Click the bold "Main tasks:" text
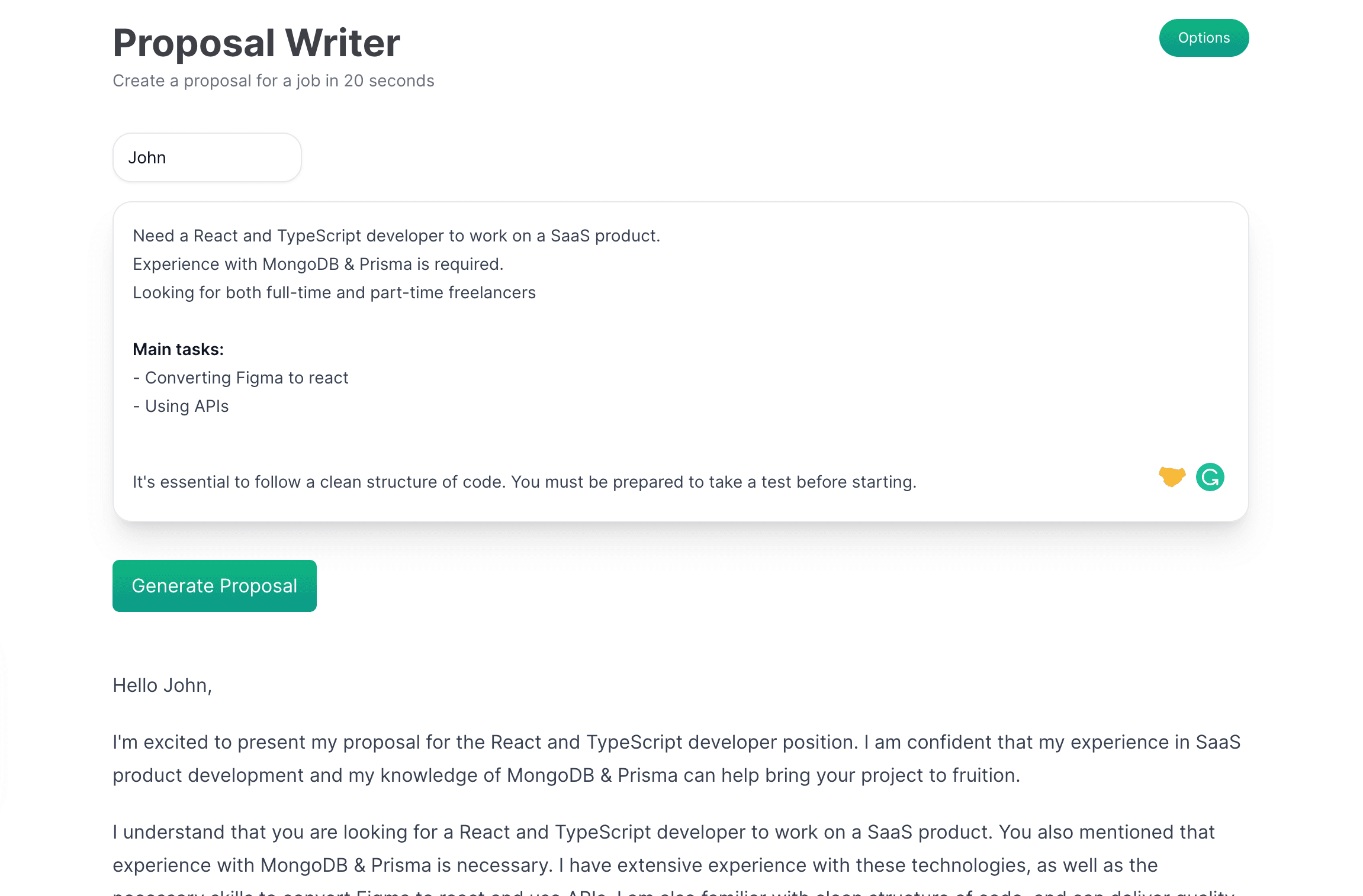Image resolution: width=1363 pixels, height=896 pixels. (x=178, y=349)
